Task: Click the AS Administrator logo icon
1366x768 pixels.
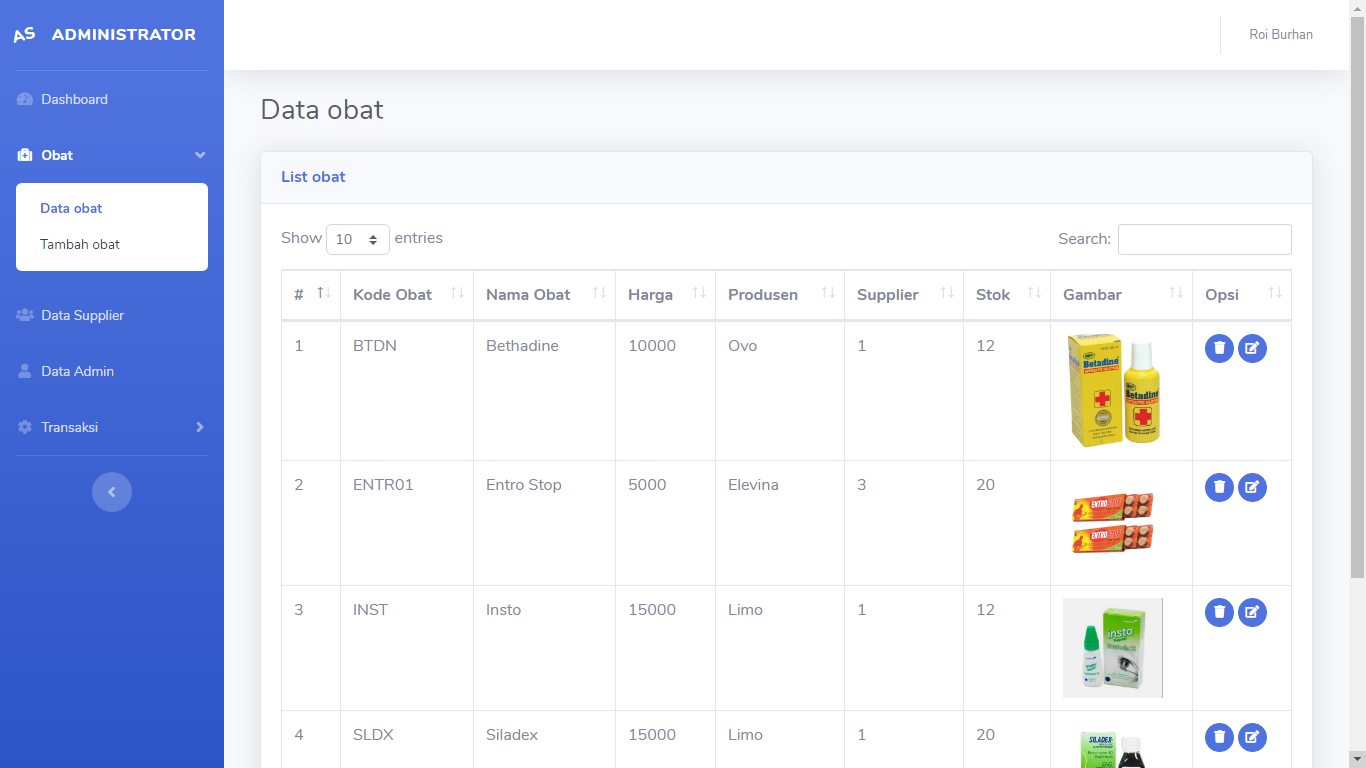Action: click(24, 35)
